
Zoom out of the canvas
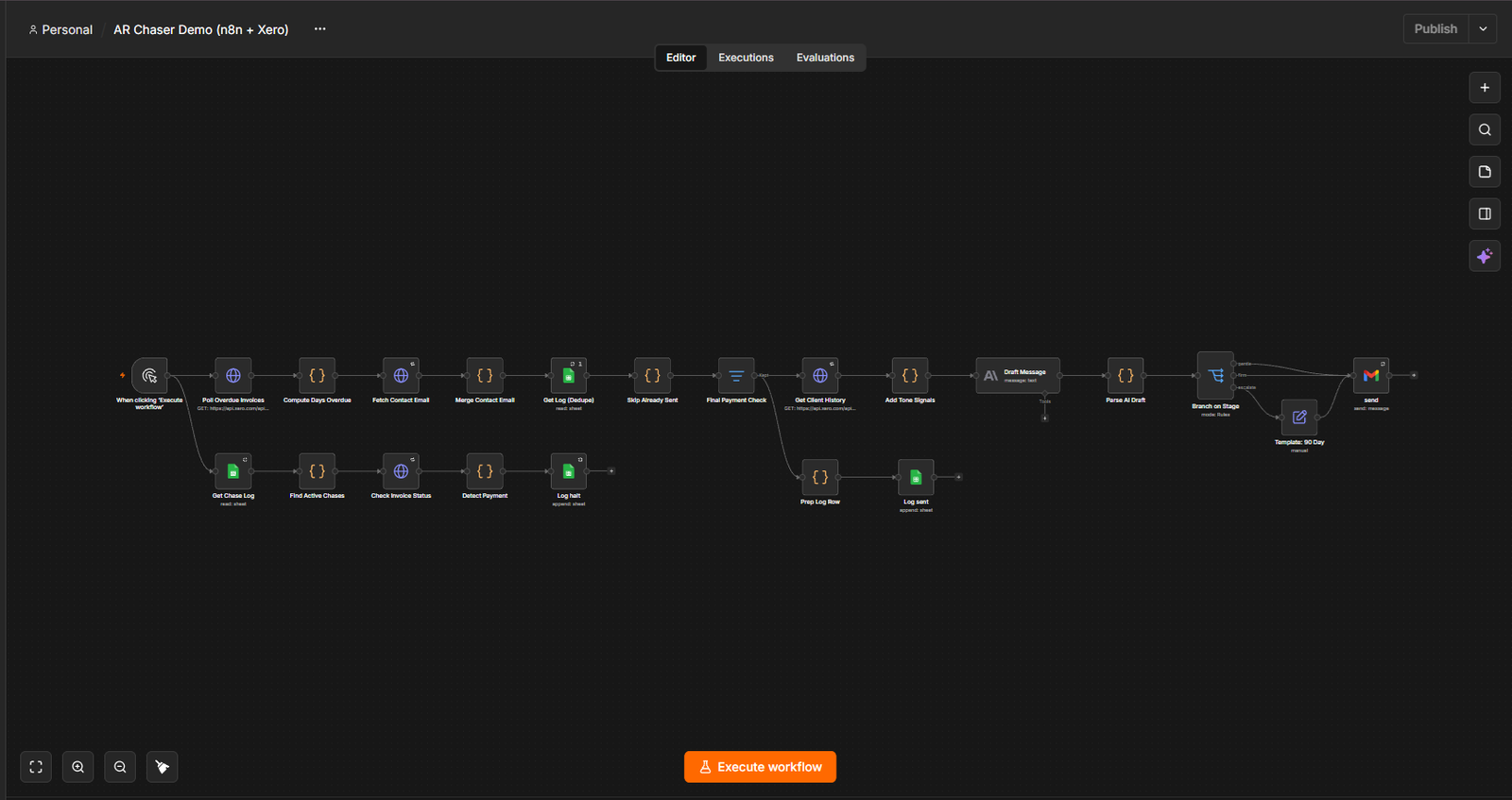click(x=120, y=767)
